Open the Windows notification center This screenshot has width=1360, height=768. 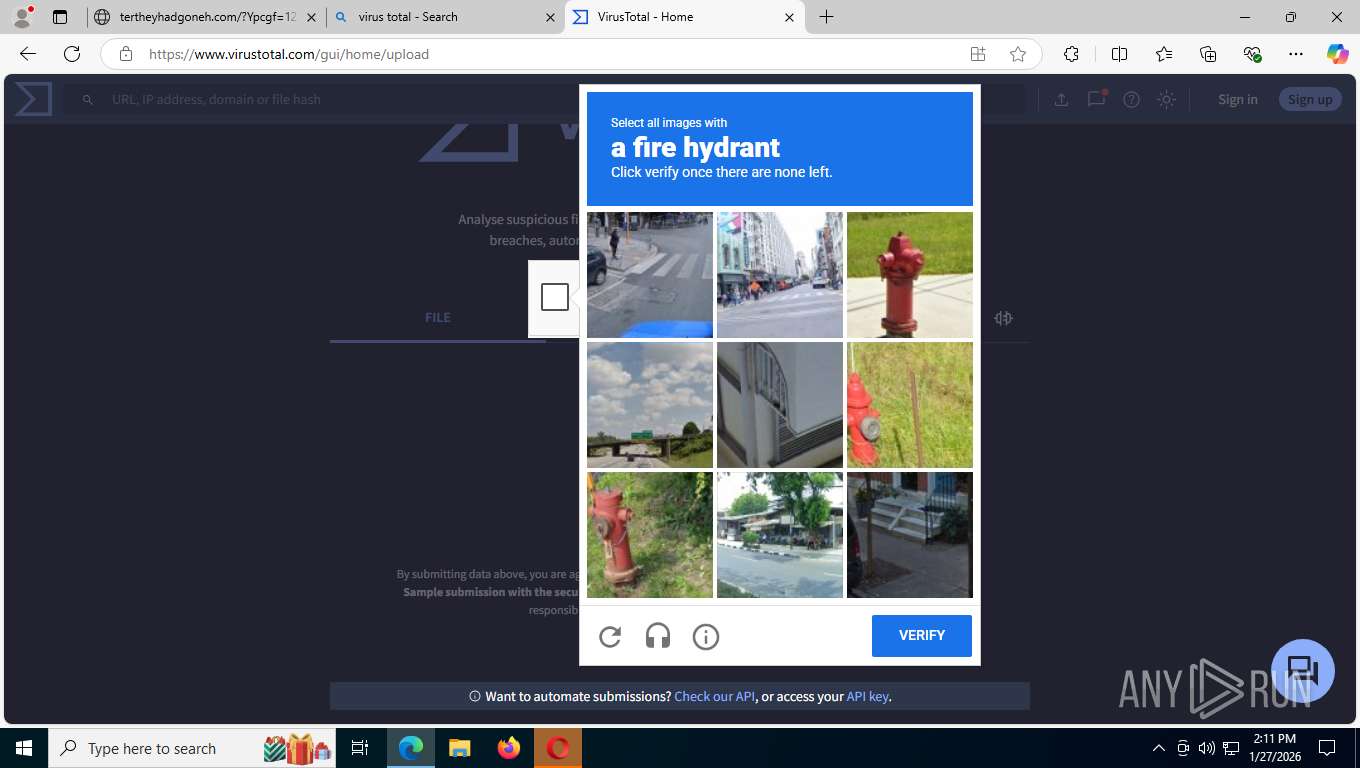pyautogui.click(x=1327, y=748)
